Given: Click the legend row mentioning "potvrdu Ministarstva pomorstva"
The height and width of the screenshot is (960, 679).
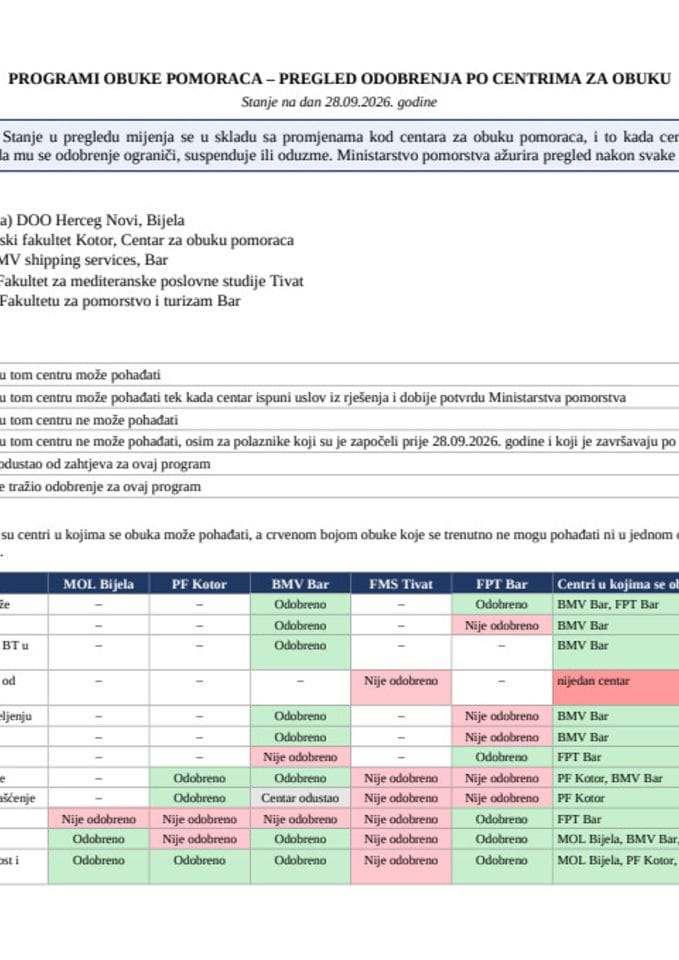Looking at the screenshot, I should point(339,397).
